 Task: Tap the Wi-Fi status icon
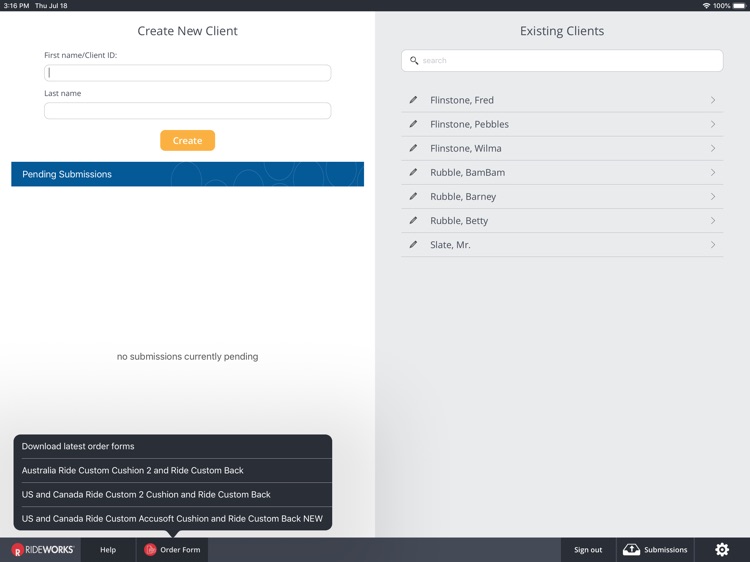[706, 6]
